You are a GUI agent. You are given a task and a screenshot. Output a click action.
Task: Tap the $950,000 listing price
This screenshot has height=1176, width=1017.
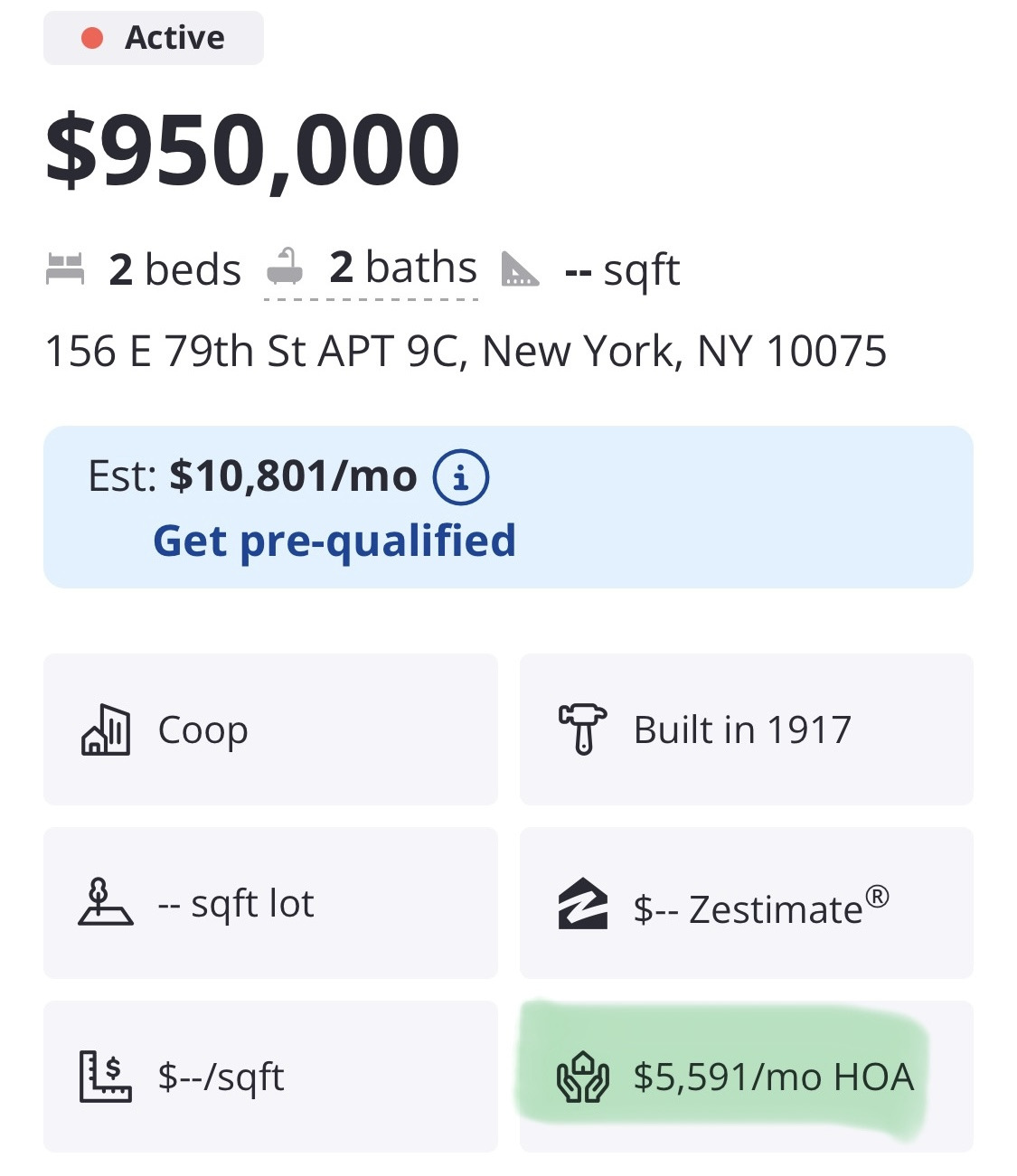pyautogui.click(x=253, y=150)
